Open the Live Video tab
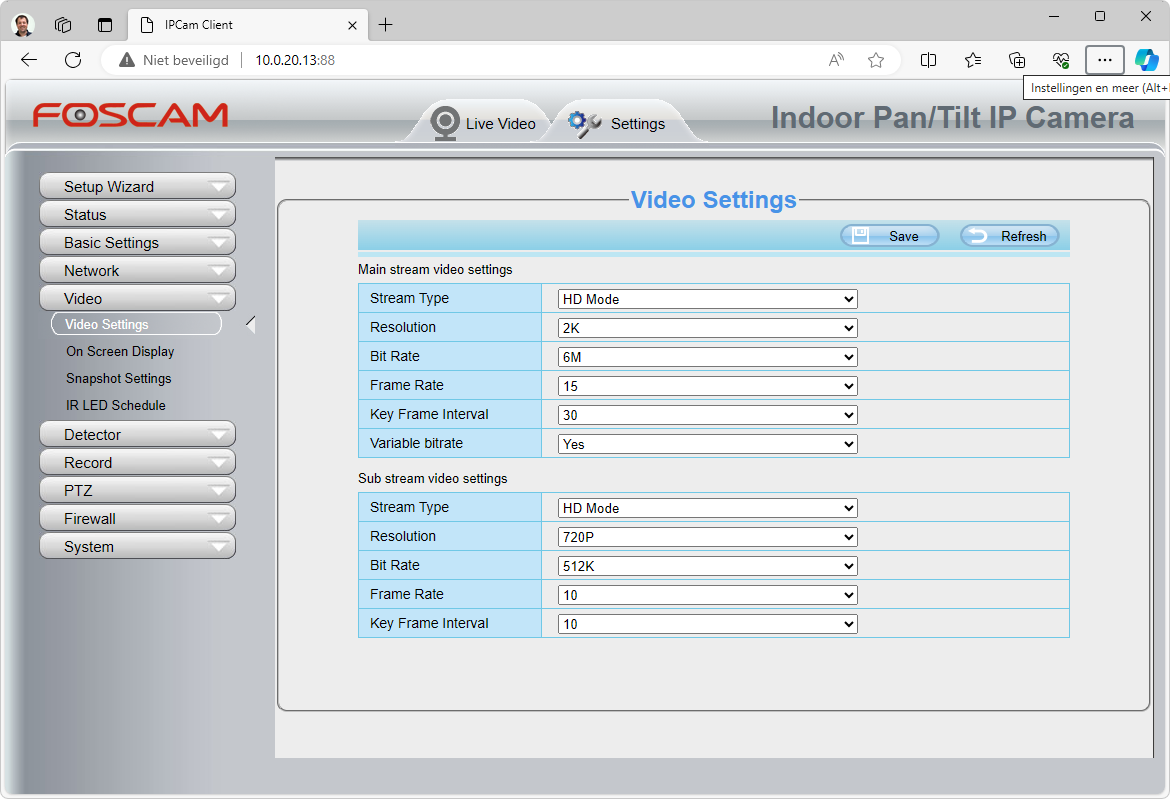 [484, 124]
